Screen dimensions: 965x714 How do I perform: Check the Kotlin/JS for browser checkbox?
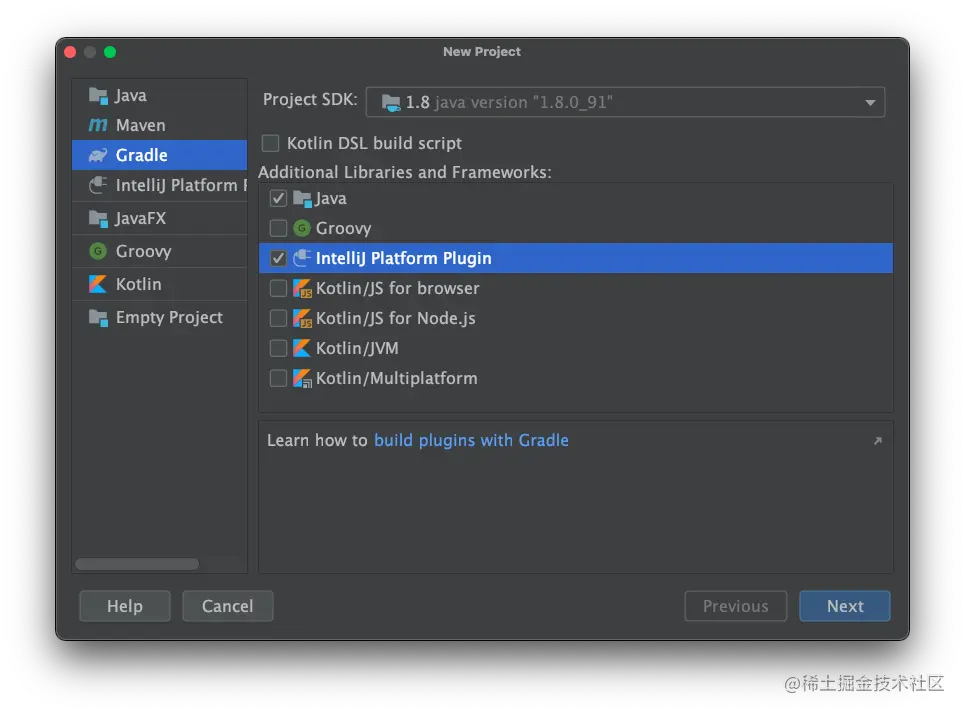(x=278, y=289)
